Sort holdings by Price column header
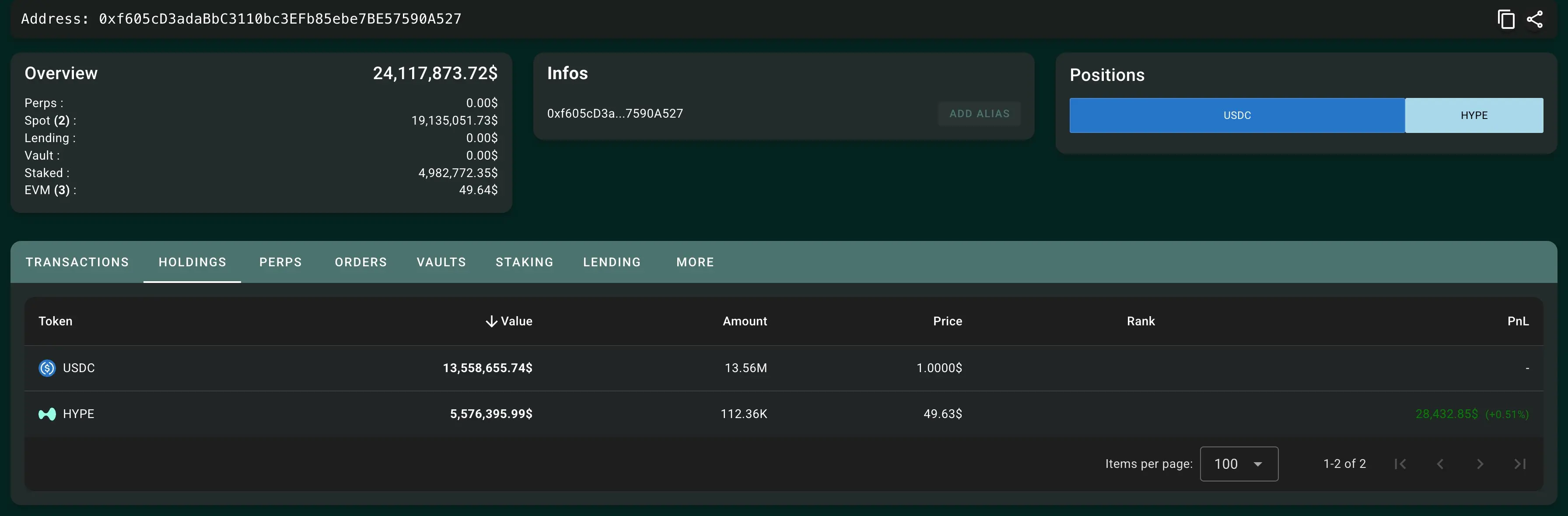This screenshot has width=1568, height=516. pyautogui.click(x=948, y=321)
